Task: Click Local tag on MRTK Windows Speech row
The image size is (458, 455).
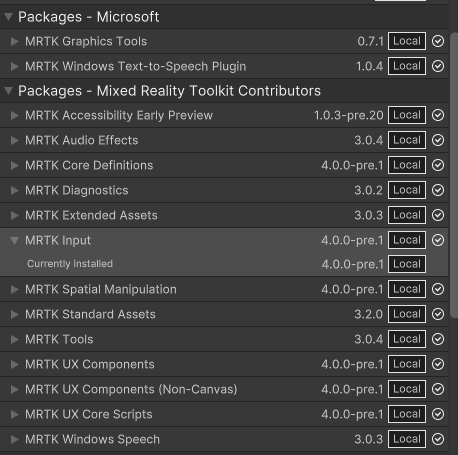Action: 407,439
